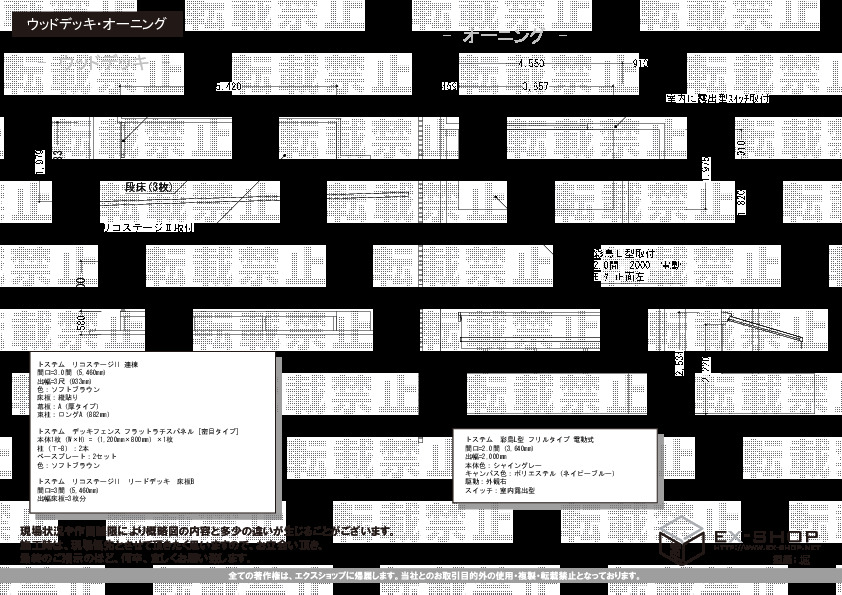
Task: Click the 彩風L型取付 annotation
Action: click(624, 253)
